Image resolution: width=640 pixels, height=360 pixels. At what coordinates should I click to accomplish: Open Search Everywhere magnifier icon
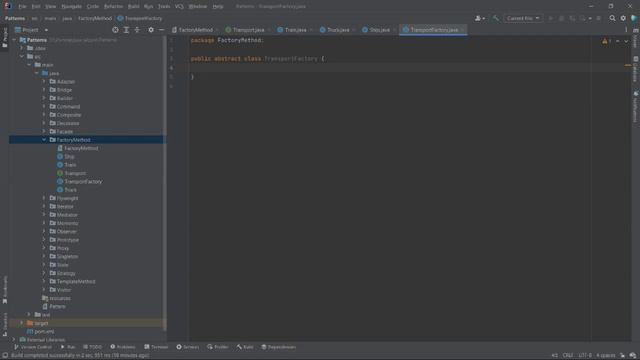point(612,18)
